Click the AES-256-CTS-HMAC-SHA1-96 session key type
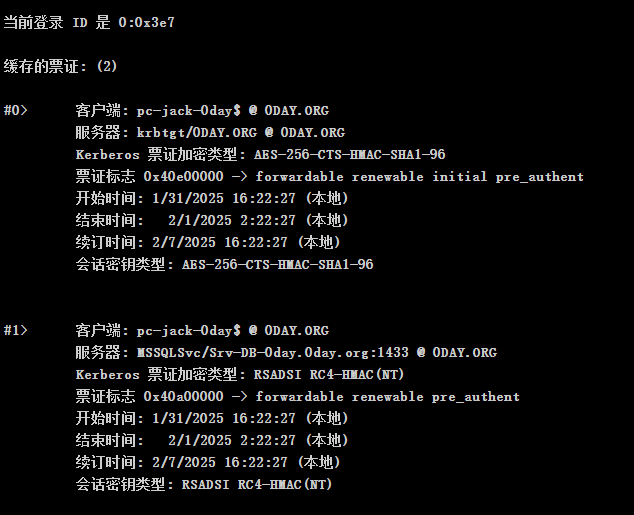The image size is (634, 515). click(x=277, y=264)
